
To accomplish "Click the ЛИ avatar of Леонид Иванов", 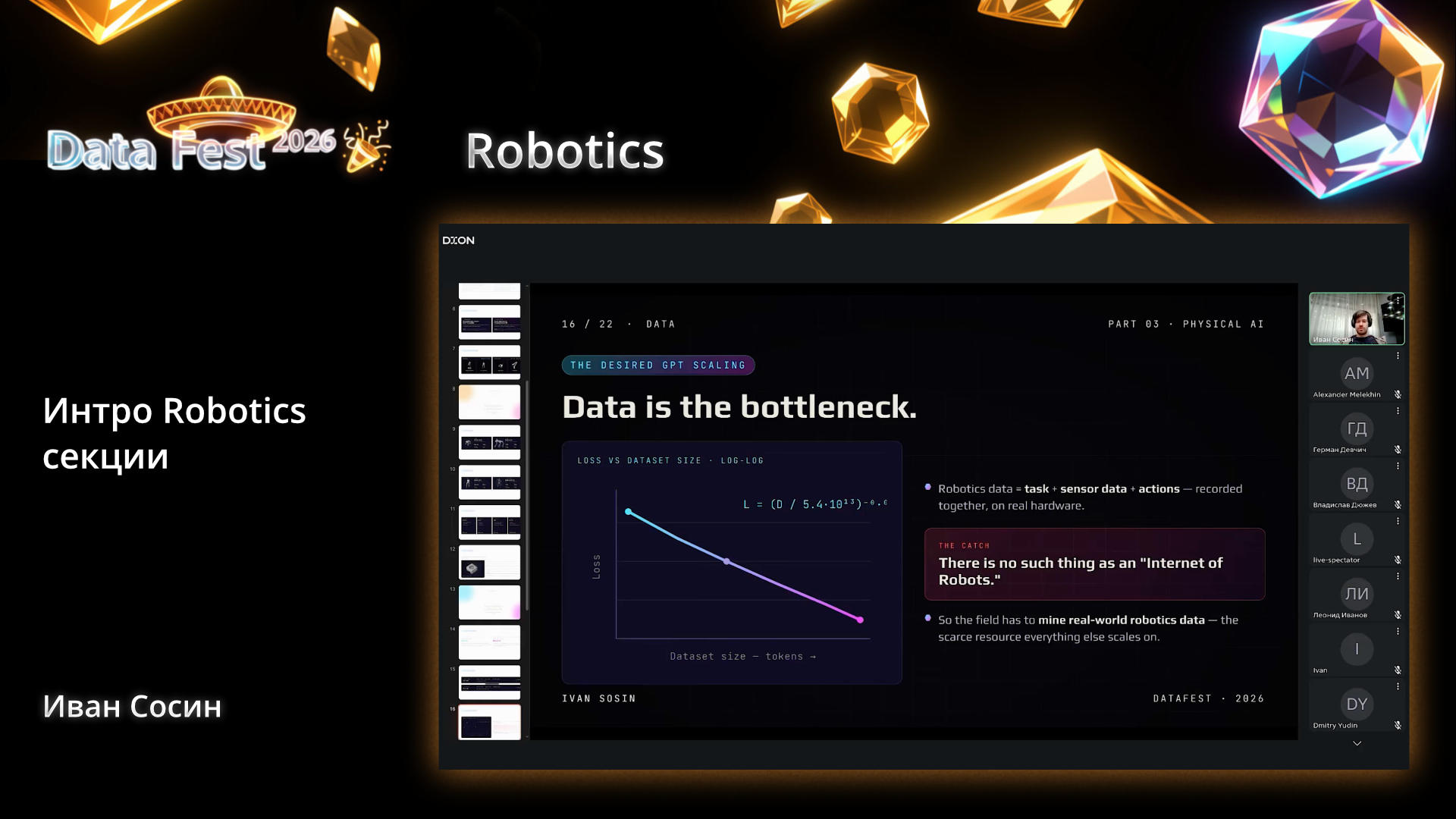I will click(1357, 594).
